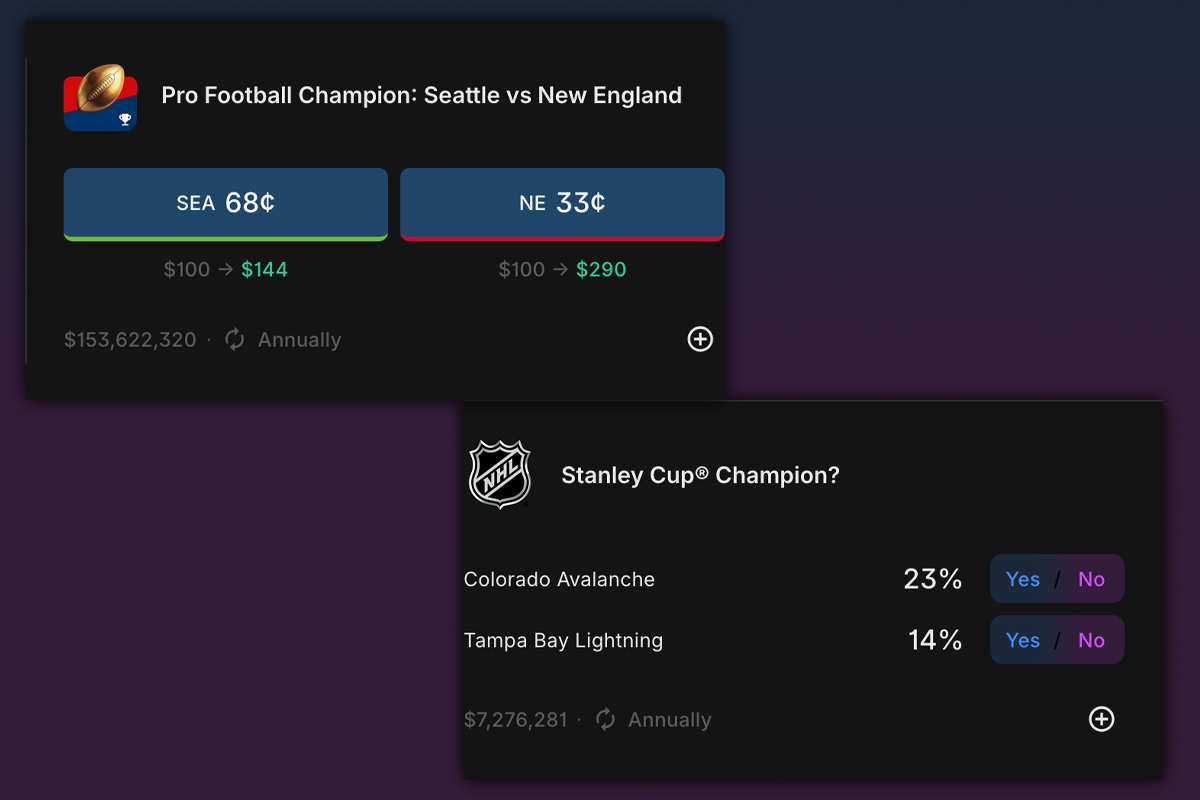Click the $153,622,320 volume label
1200x800 pixels.
tap(130, 339)
